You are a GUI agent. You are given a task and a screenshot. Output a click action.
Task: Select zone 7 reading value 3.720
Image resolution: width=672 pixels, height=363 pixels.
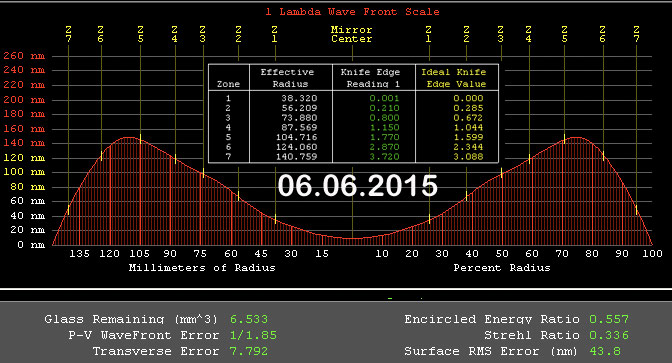point(384,157)
